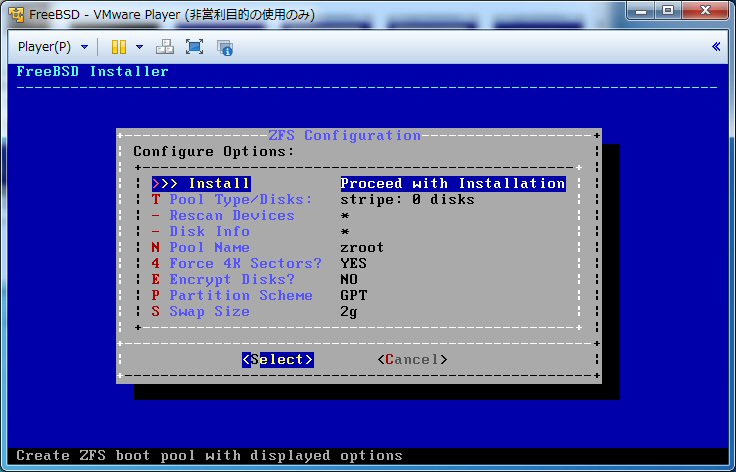Collapse toolbar with double chevron icon
The width and height of the screenshot is (736, 472).
pyautogui.click(x=716, y=46)
